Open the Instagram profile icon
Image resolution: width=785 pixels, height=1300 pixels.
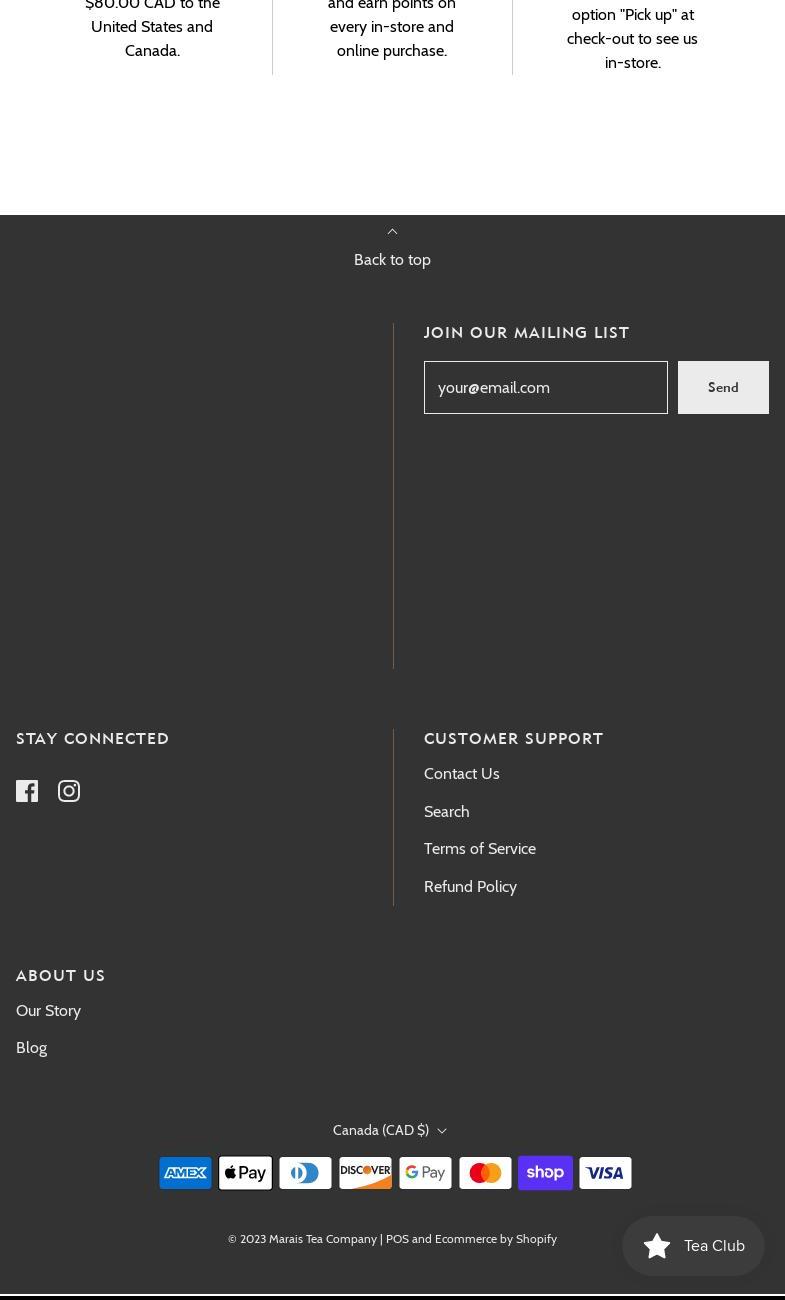[69, 791]
